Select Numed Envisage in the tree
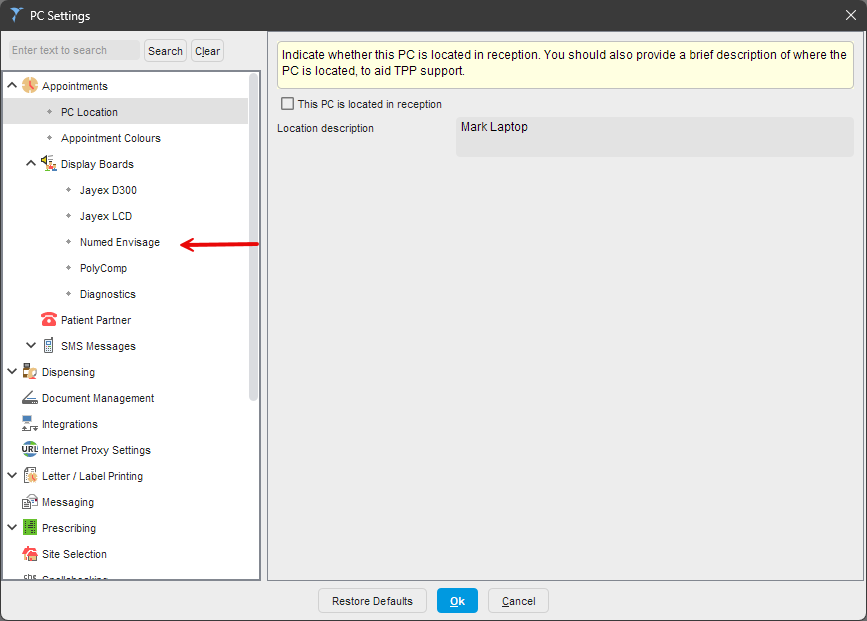 point(119,242)
